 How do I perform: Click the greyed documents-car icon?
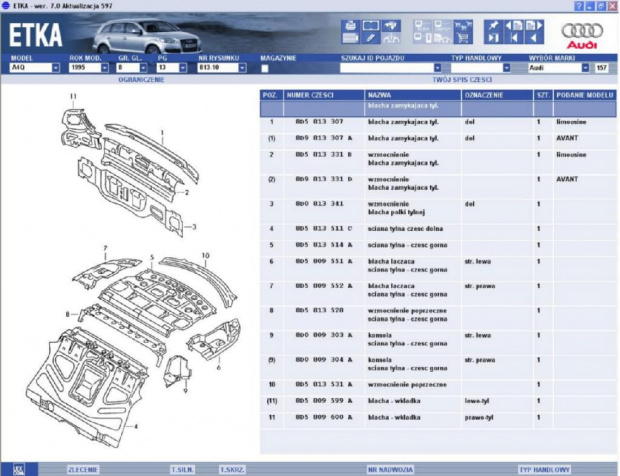[443, 38]
